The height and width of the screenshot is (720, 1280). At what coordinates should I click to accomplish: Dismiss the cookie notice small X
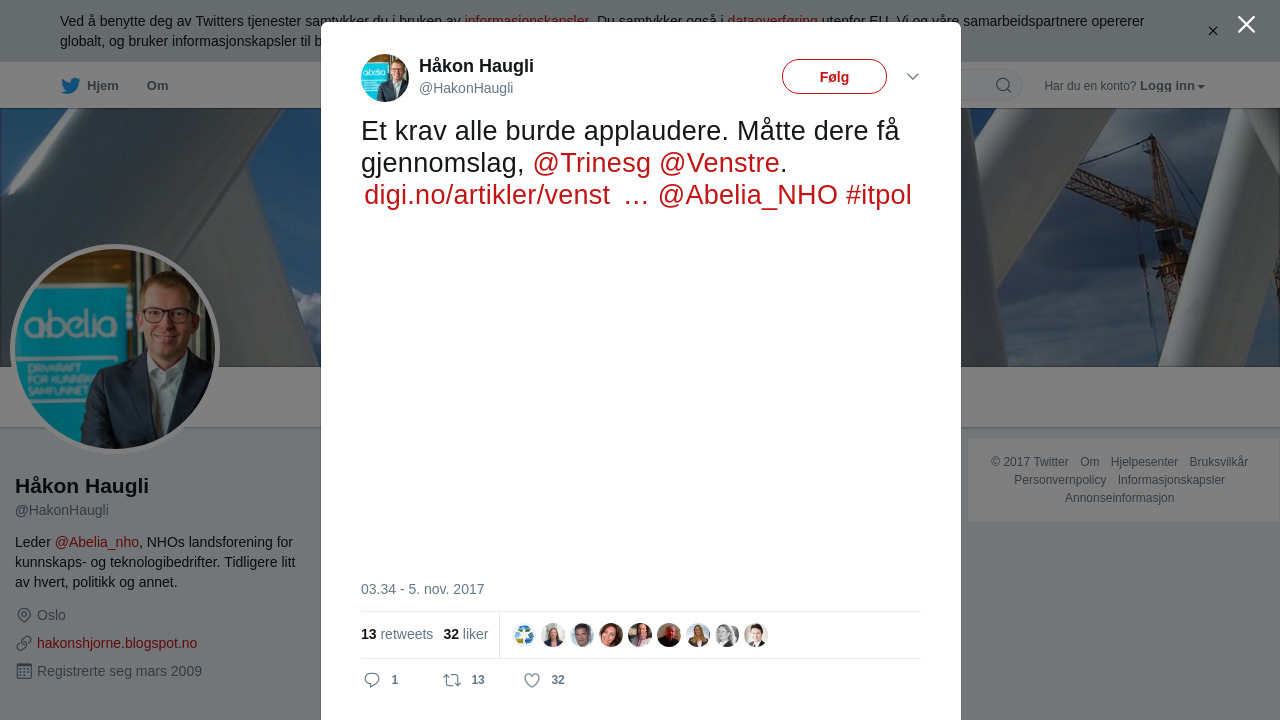[1213, 31]
